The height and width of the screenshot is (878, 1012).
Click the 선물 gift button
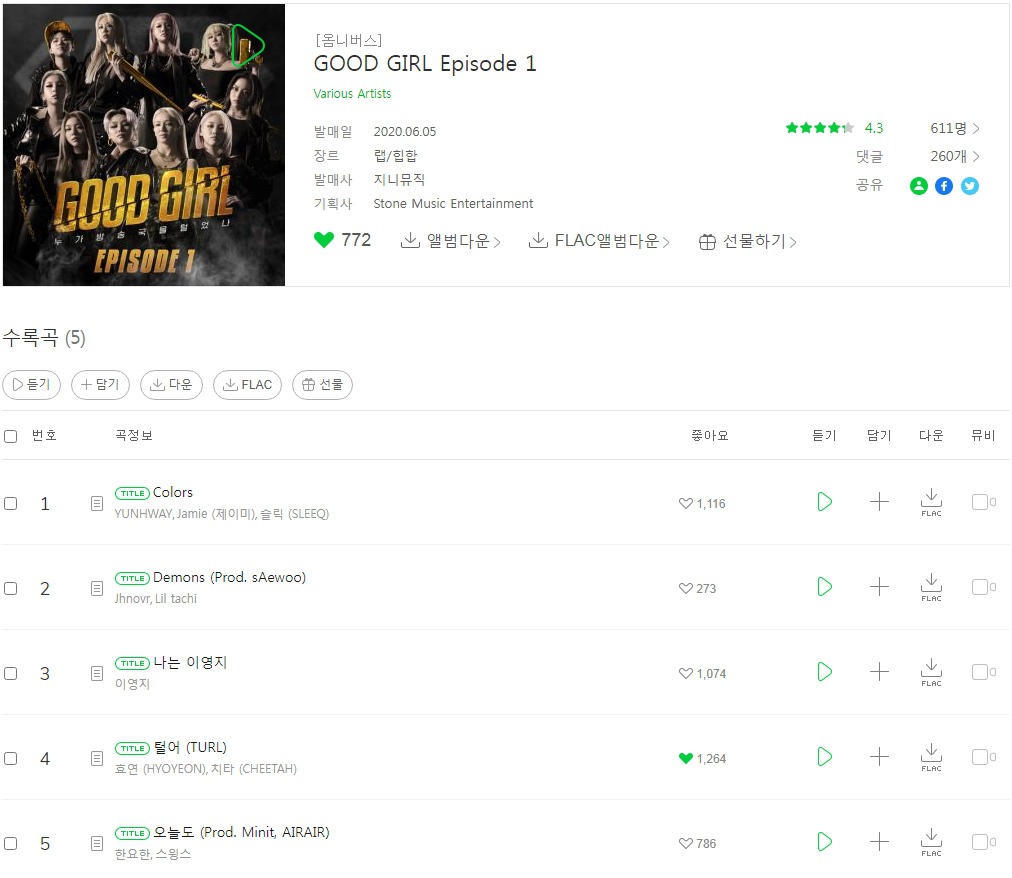point(322,385)
